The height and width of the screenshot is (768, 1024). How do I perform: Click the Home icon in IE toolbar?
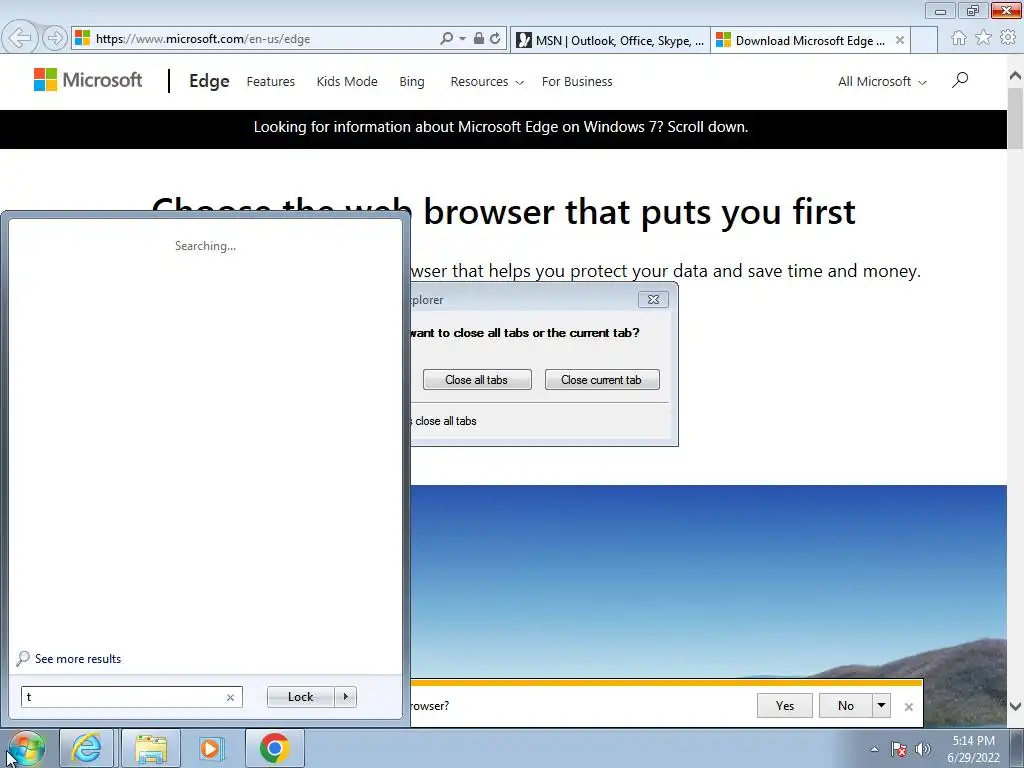[x=959, y=38]
